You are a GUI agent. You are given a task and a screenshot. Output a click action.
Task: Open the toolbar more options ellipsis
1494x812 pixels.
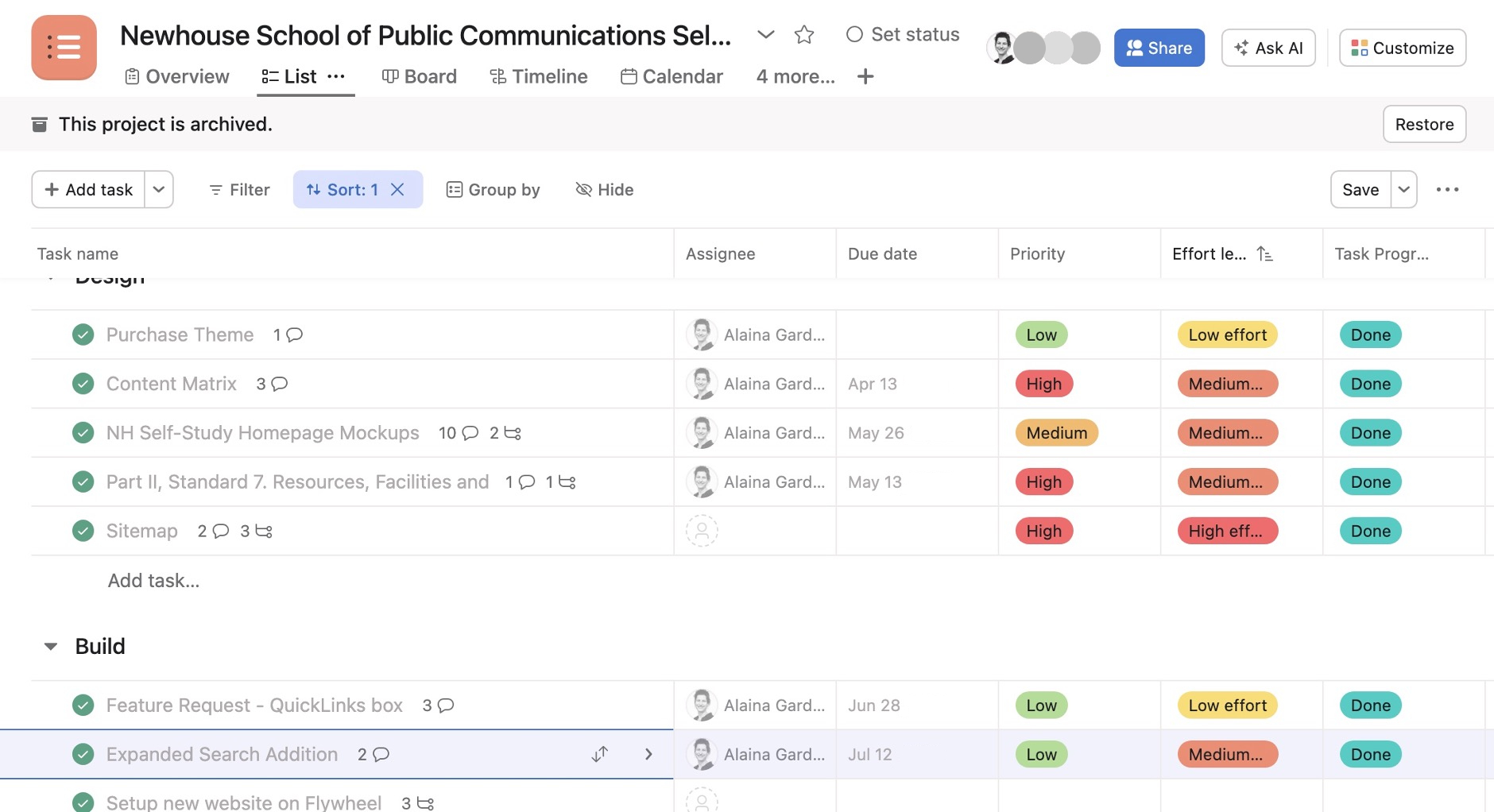(x=1447, y=189)
